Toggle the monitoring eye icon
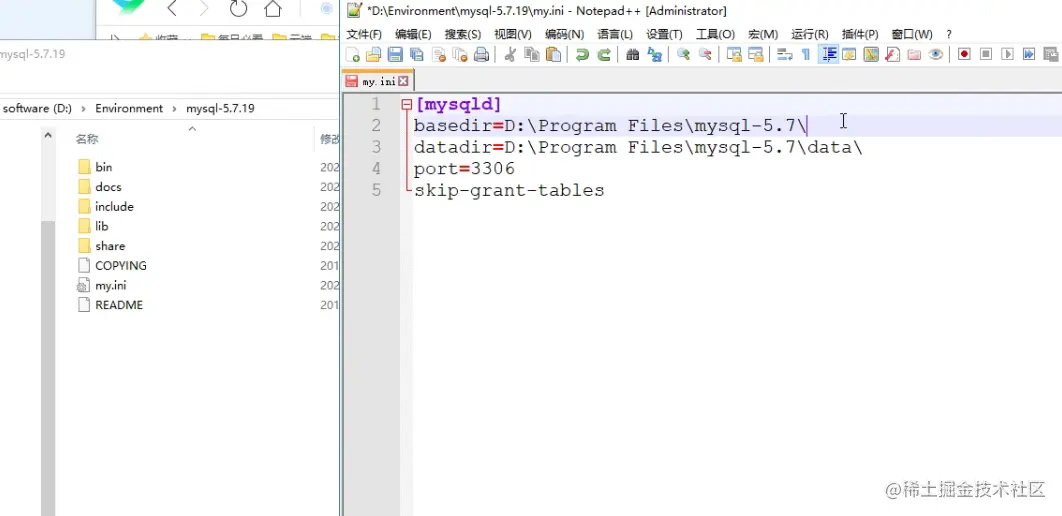The image size is (1062, 516). [936, 55]
